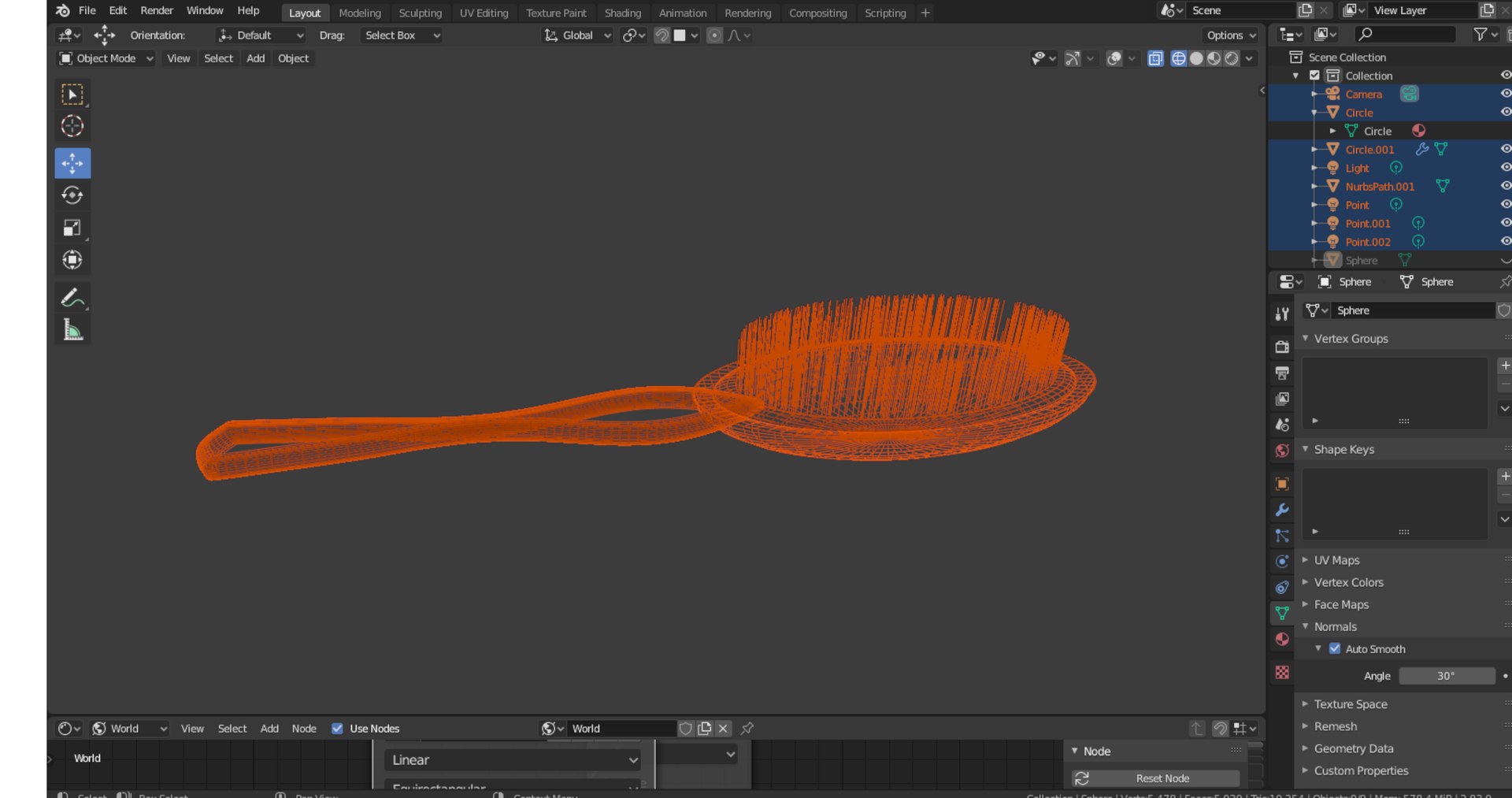The height and width of the screenshot is (798, 1512).
Task: Open viewport Add menu
Action: coord(255,58)
